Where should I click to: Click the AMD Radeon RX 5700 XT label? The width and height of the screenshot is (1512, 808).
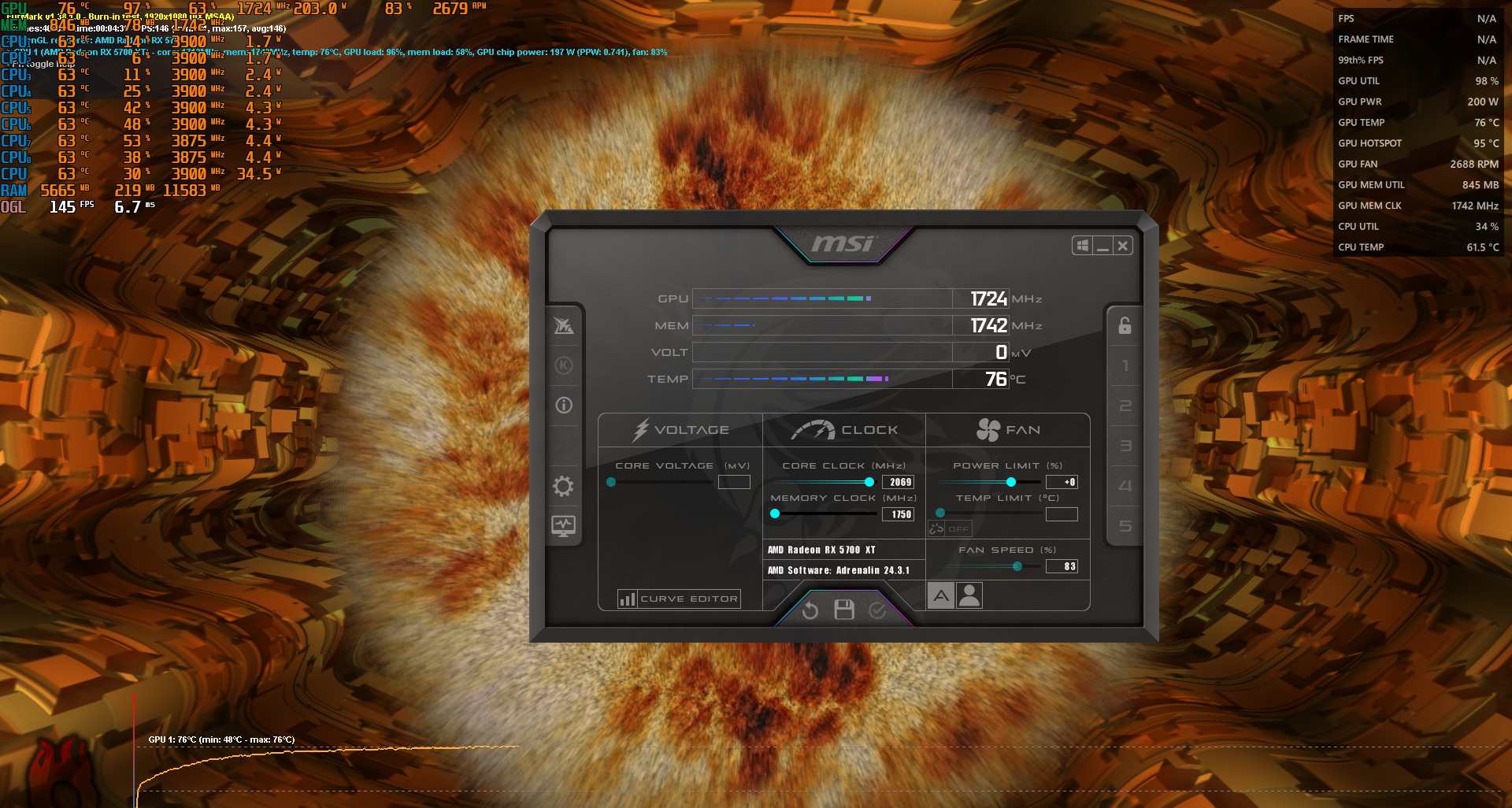[x=821, y=550]
